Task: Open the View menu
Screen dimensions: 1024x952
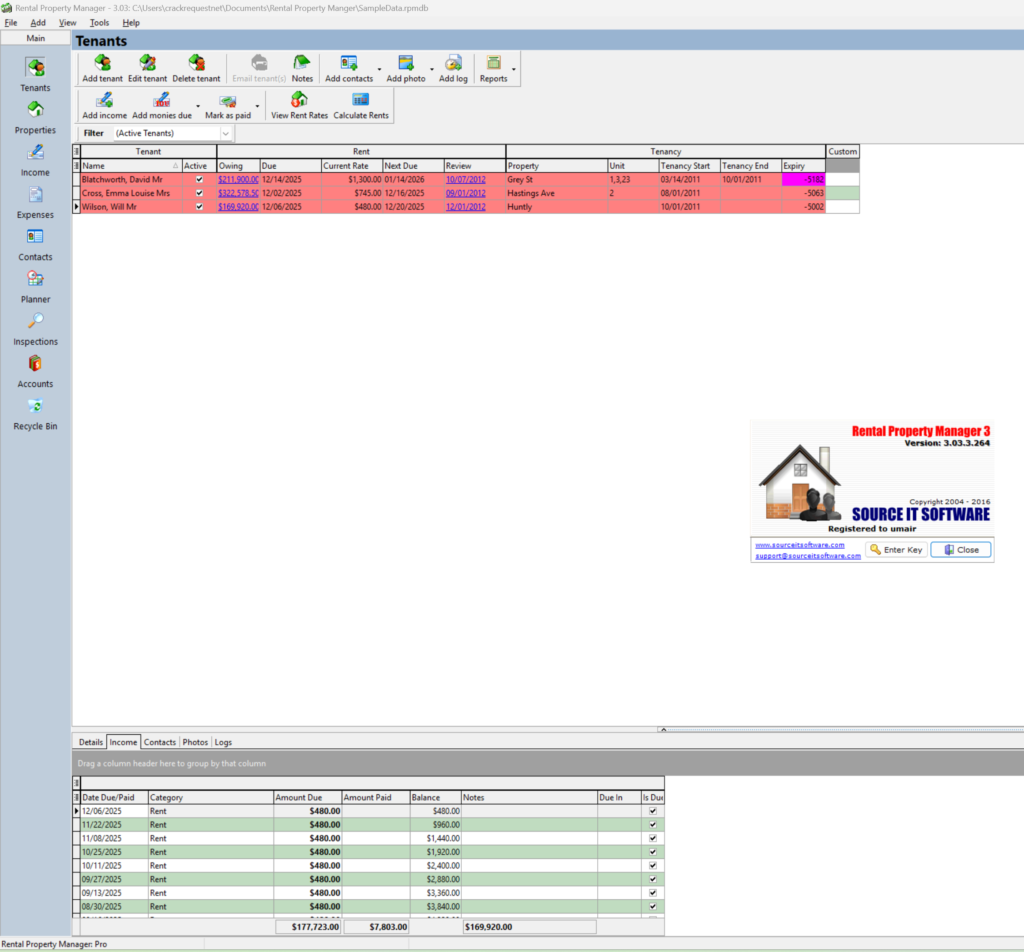Action: click(x=67, y=22)
